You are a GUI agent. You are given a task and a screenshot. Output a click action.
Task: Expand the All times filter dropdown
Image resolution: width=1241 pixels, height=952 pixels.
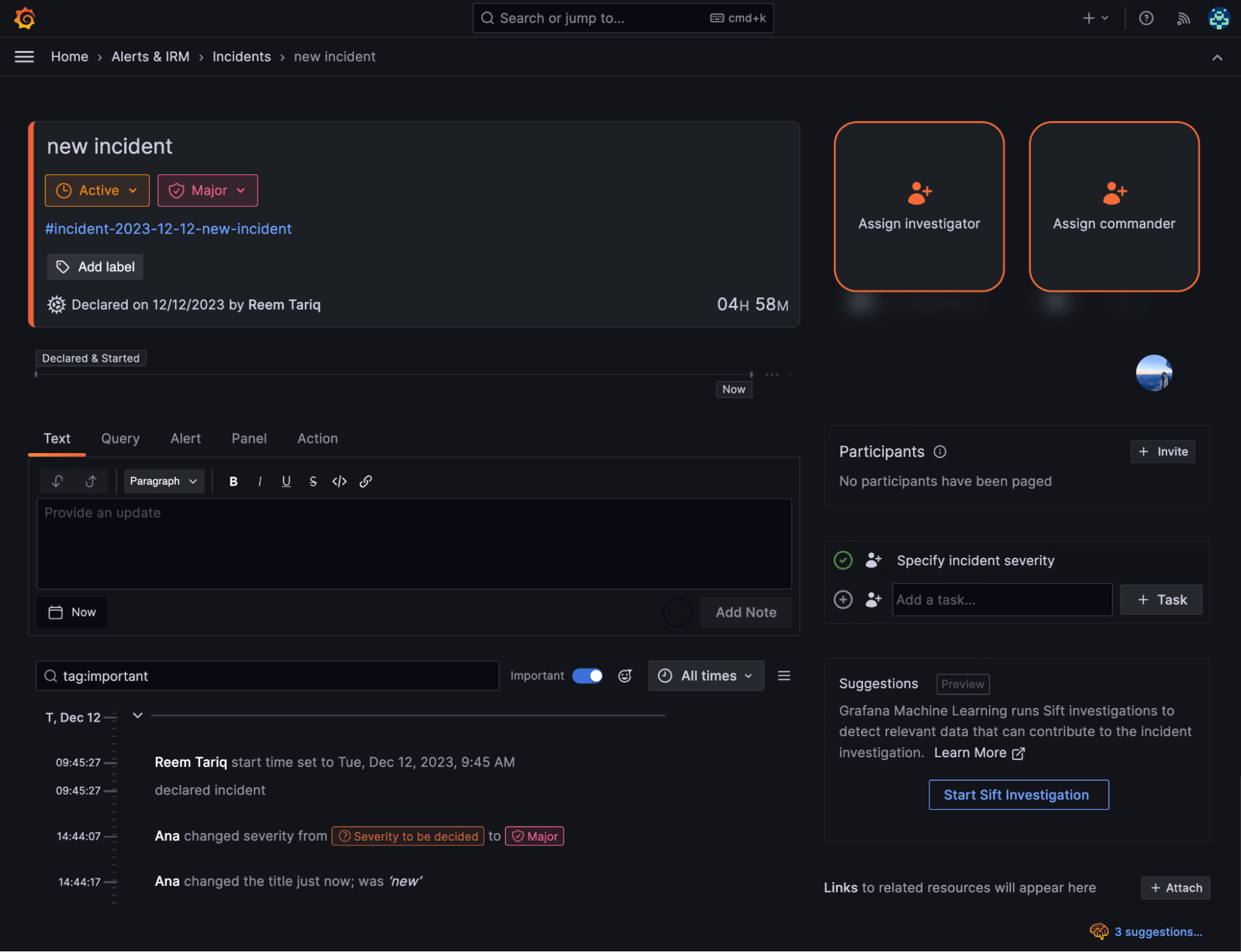pos(706,676)
